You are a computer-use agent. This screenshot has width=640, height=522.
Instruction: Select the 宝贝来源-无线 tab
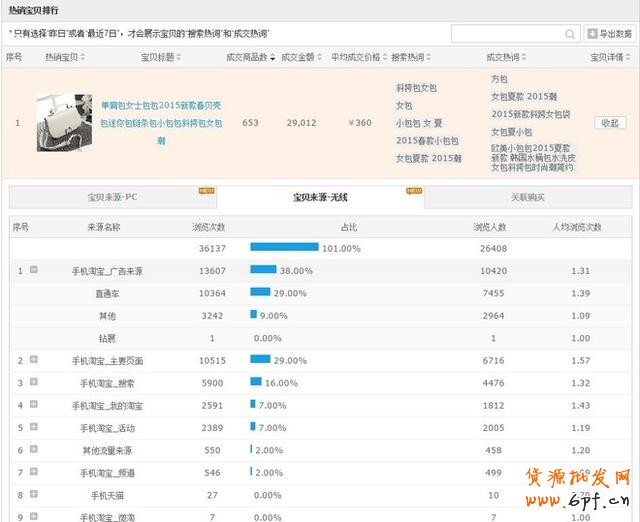(320, 198)
